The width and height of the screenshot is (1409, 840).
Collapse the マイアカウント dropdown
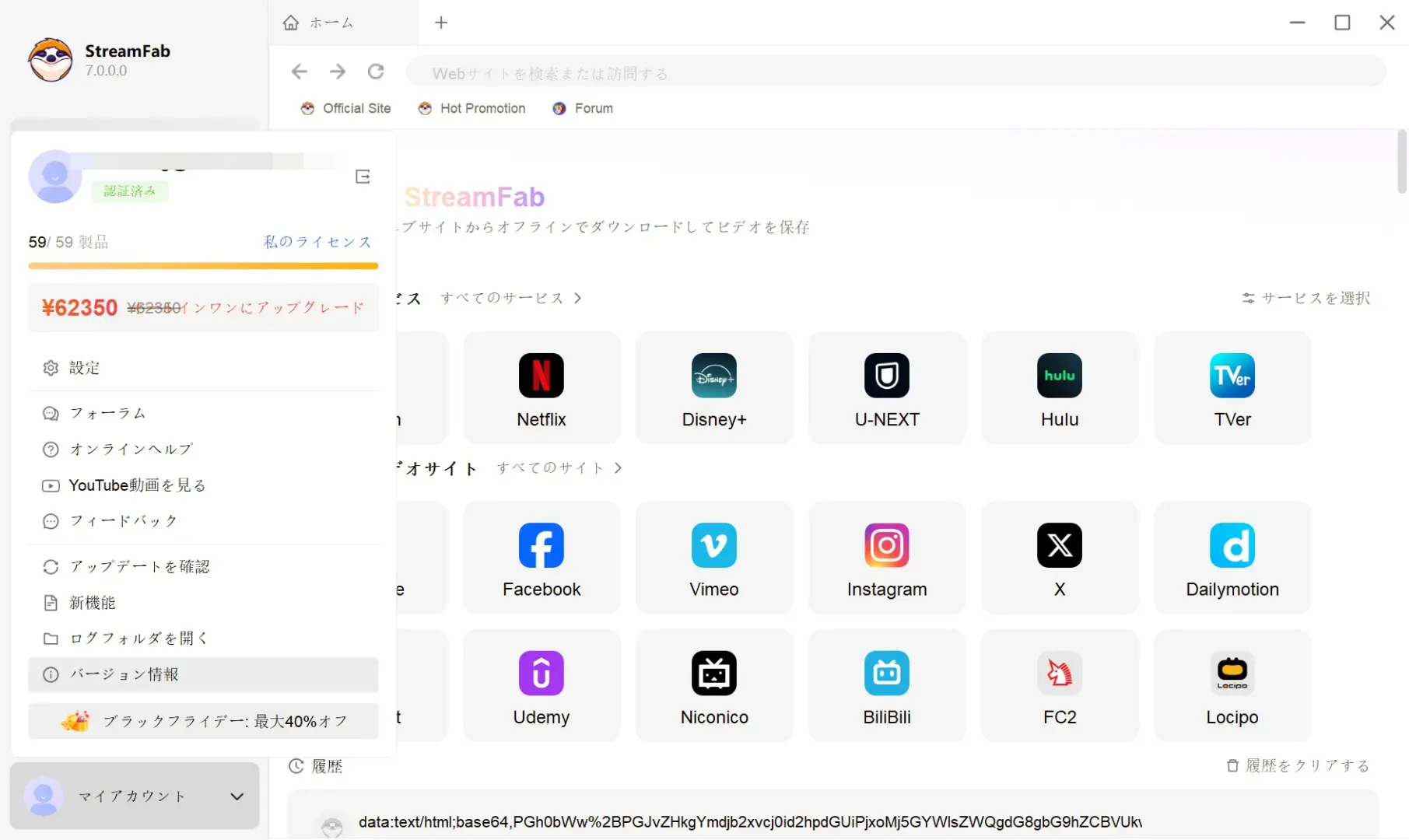pos(135,796)
